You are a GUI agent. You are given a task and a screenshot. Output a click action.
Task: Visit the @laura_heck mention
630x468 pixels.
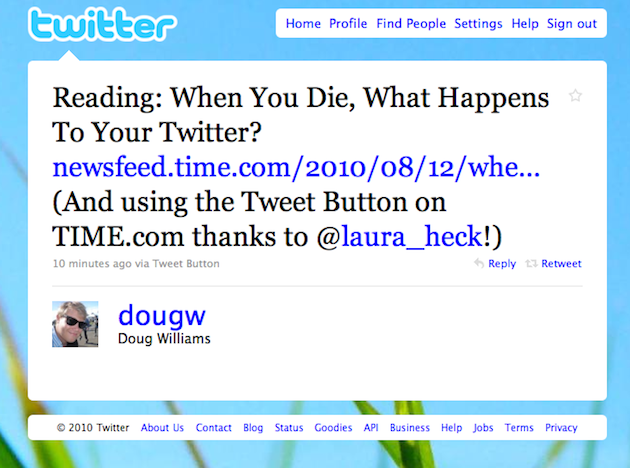(411, 236)
